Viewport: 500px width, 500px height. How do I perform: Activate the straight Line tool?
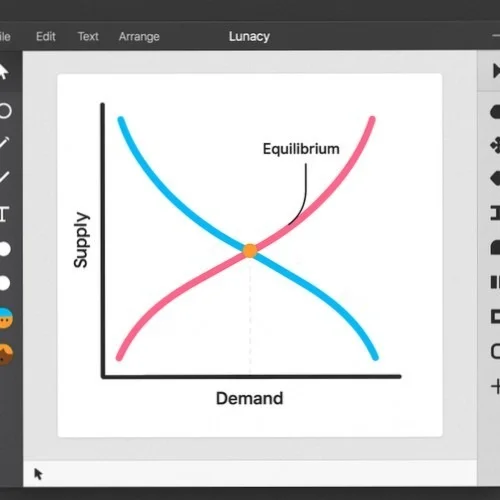tap(4, 177)
